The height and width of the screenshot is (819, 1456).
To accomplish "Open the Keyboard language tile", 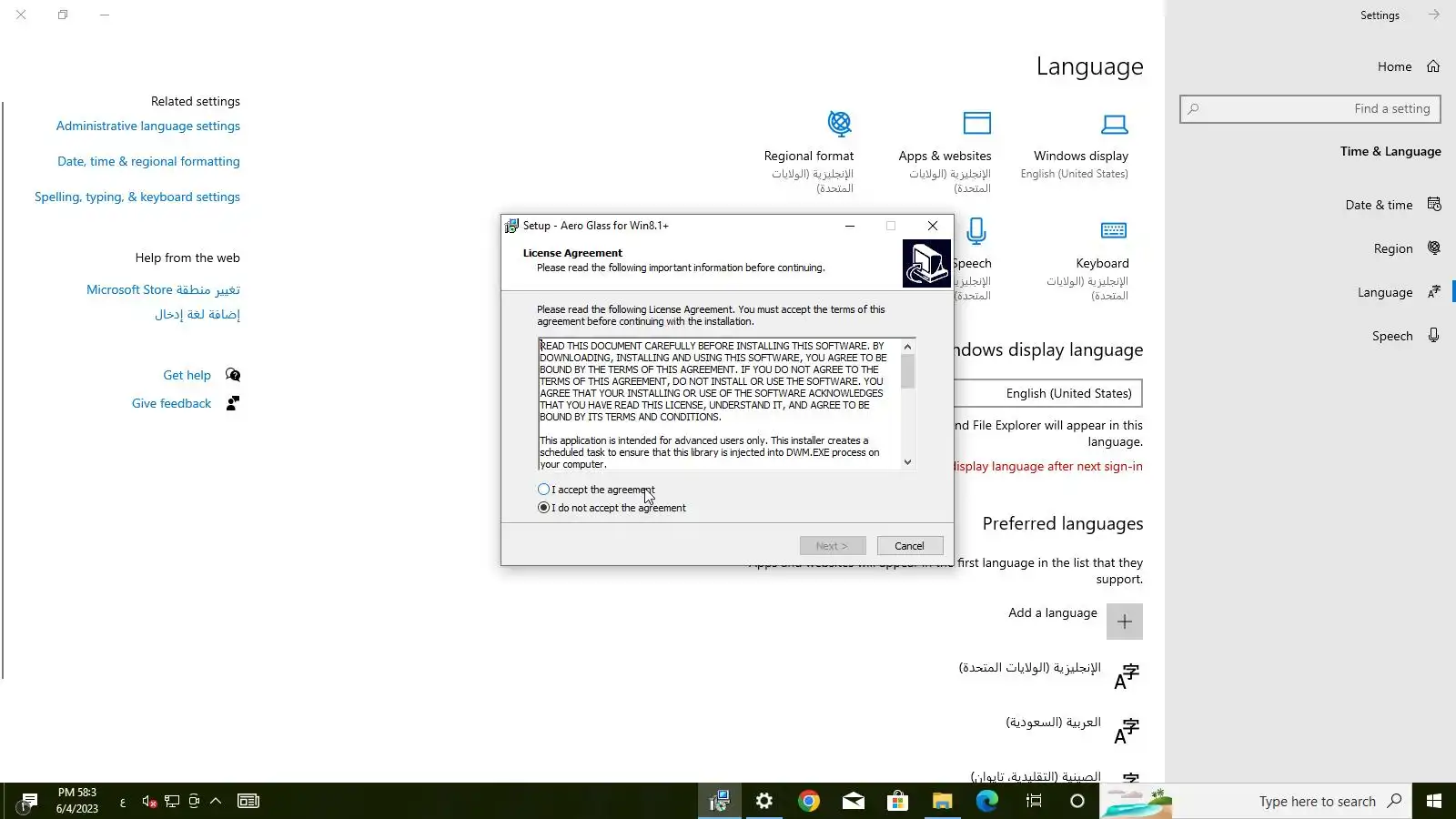I will coord(1088,260).
